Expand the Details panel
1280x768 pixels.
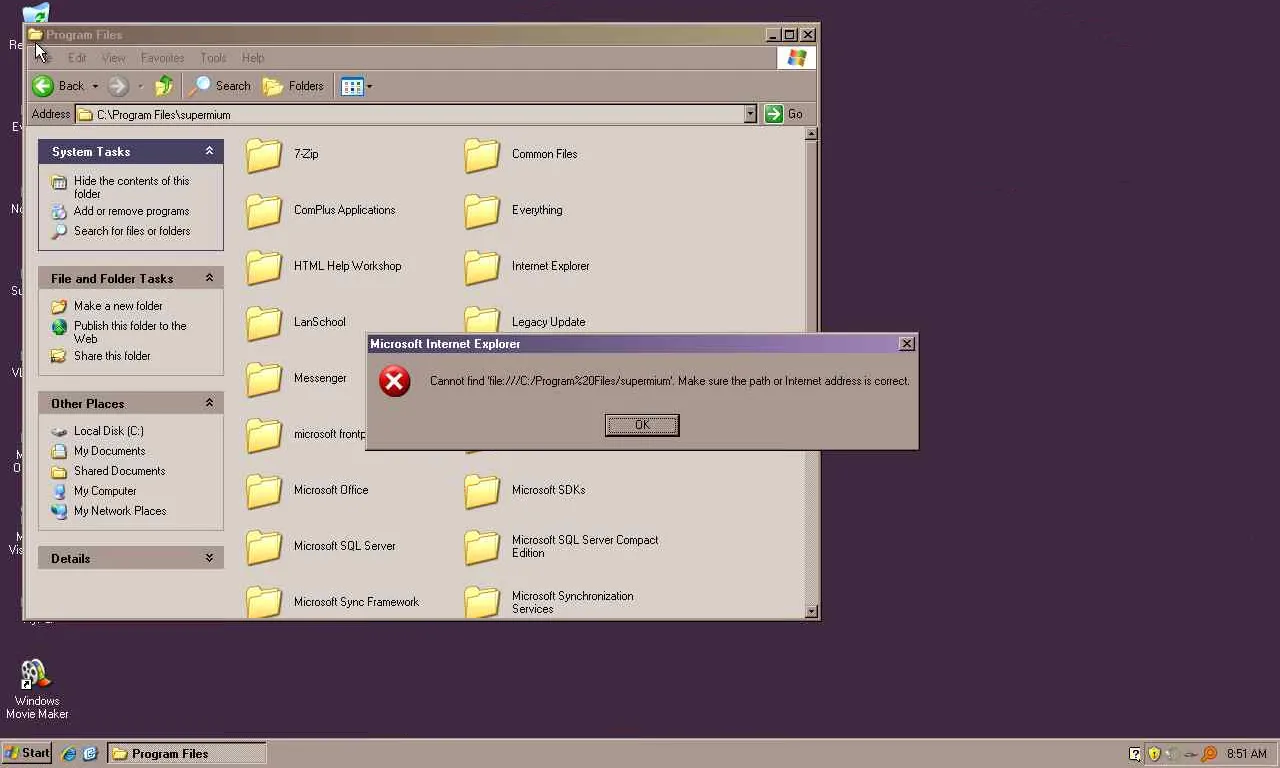coord(209,558)
